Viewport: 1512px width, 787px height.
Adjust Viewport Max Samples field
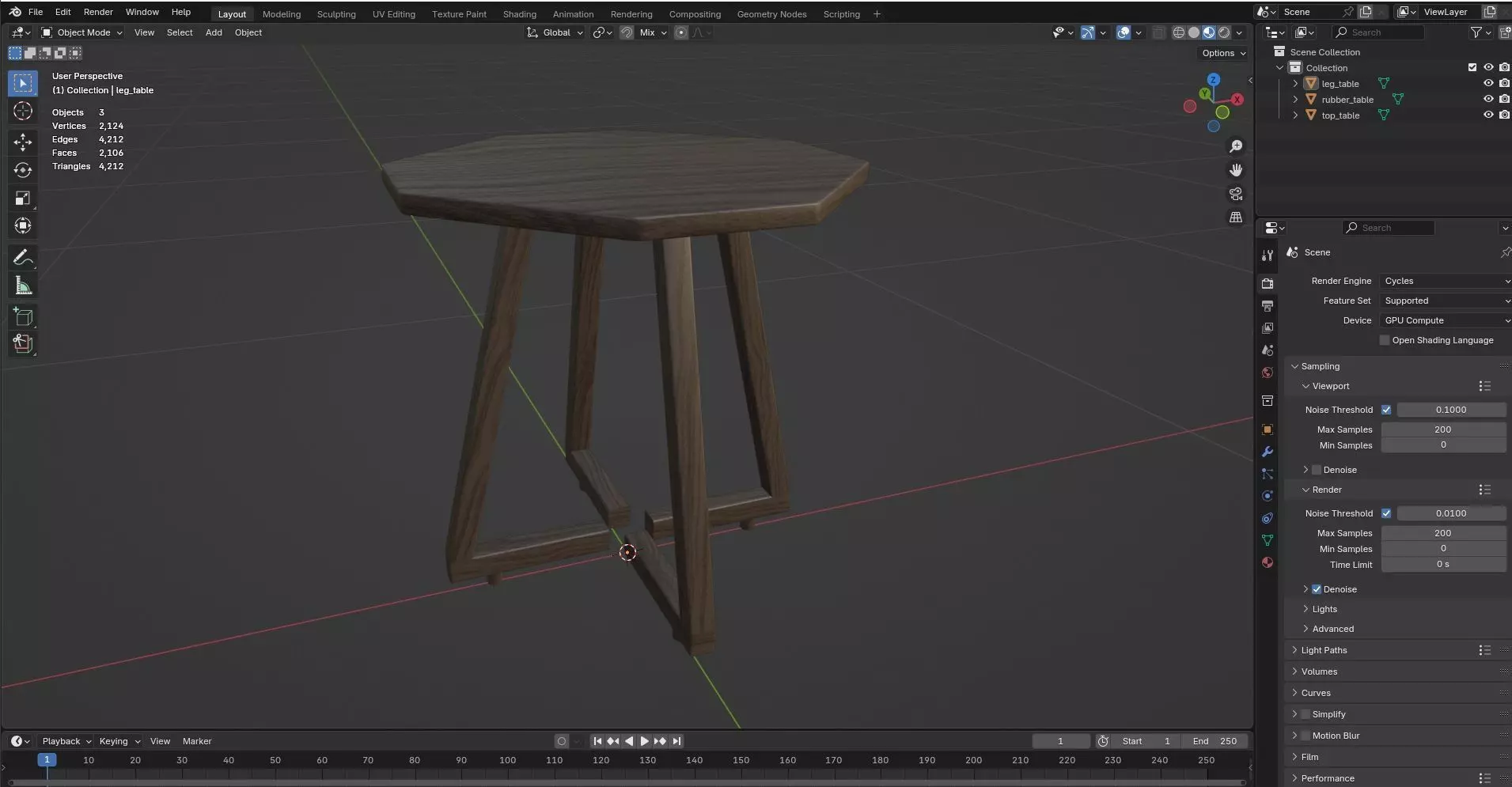[x=1443, y=429]
